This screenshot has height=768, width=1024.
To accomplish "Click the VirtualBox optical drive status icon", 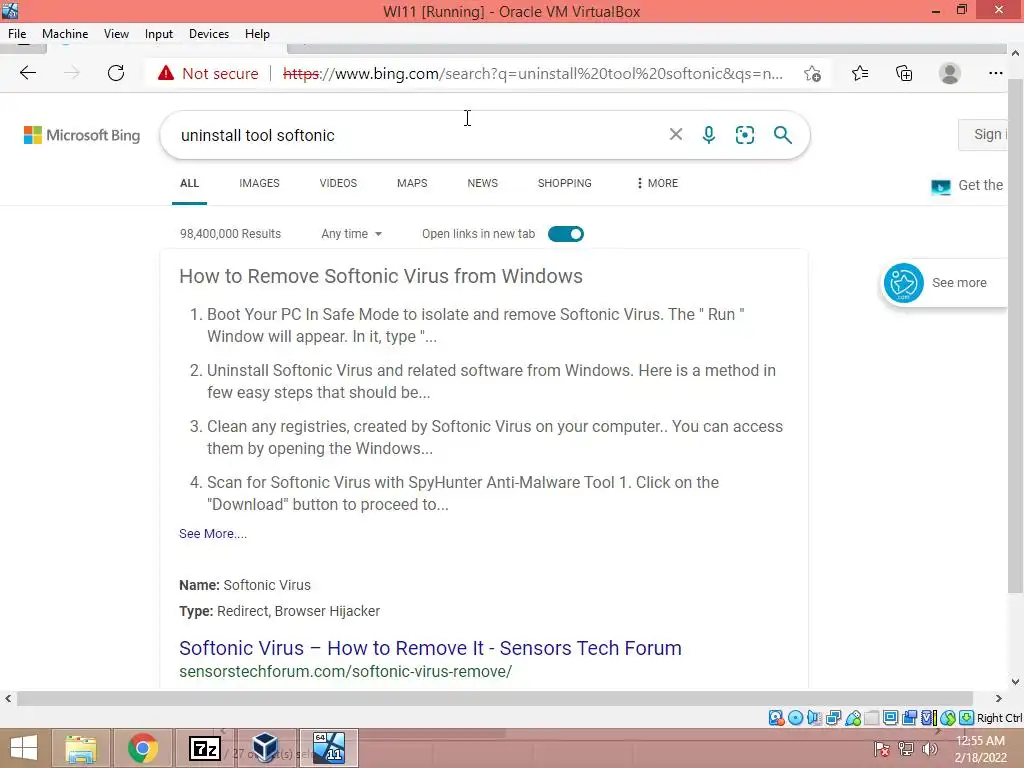I will point(795,718).
